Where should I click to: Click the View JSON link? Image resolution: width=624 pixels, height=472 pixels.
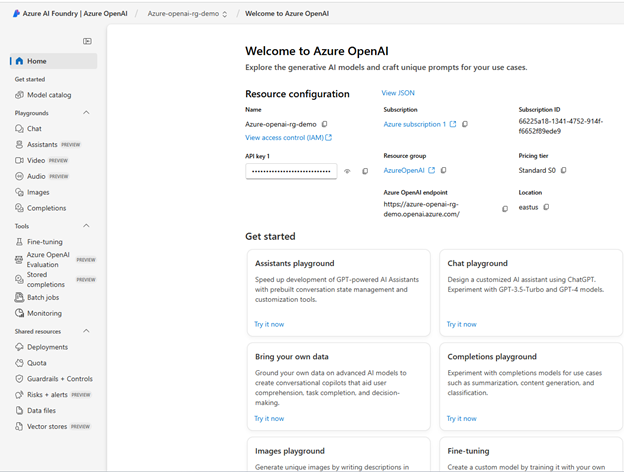click(x=398, y=93)
